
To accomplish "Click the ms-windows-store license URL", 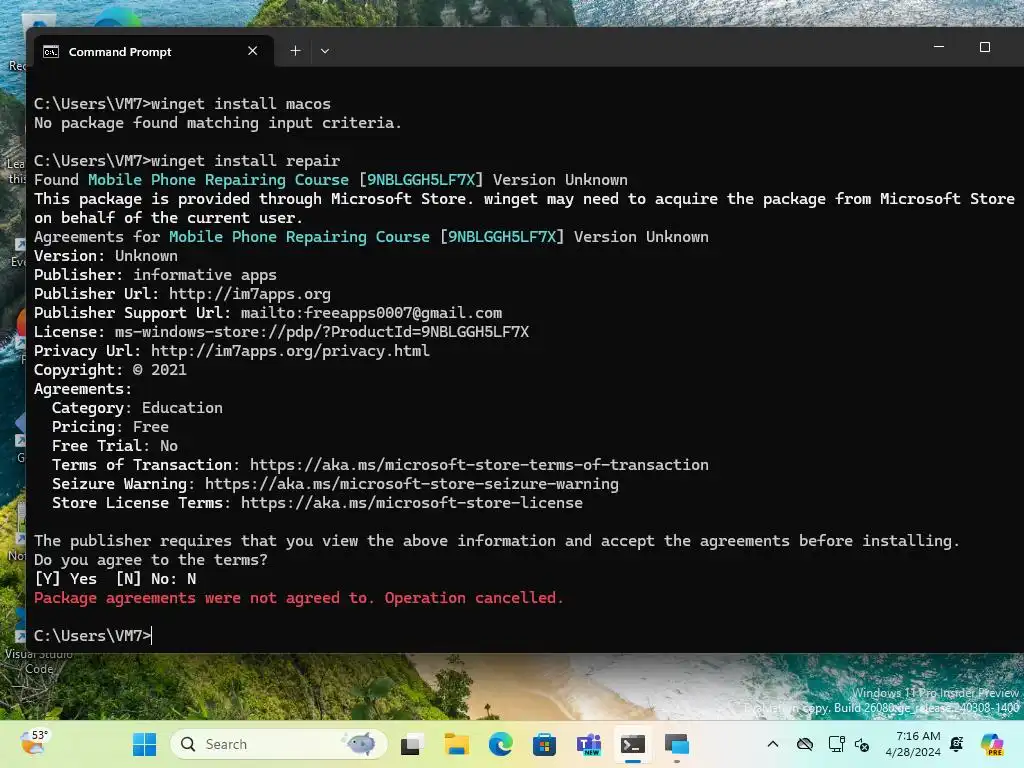I will pos(321,332).
